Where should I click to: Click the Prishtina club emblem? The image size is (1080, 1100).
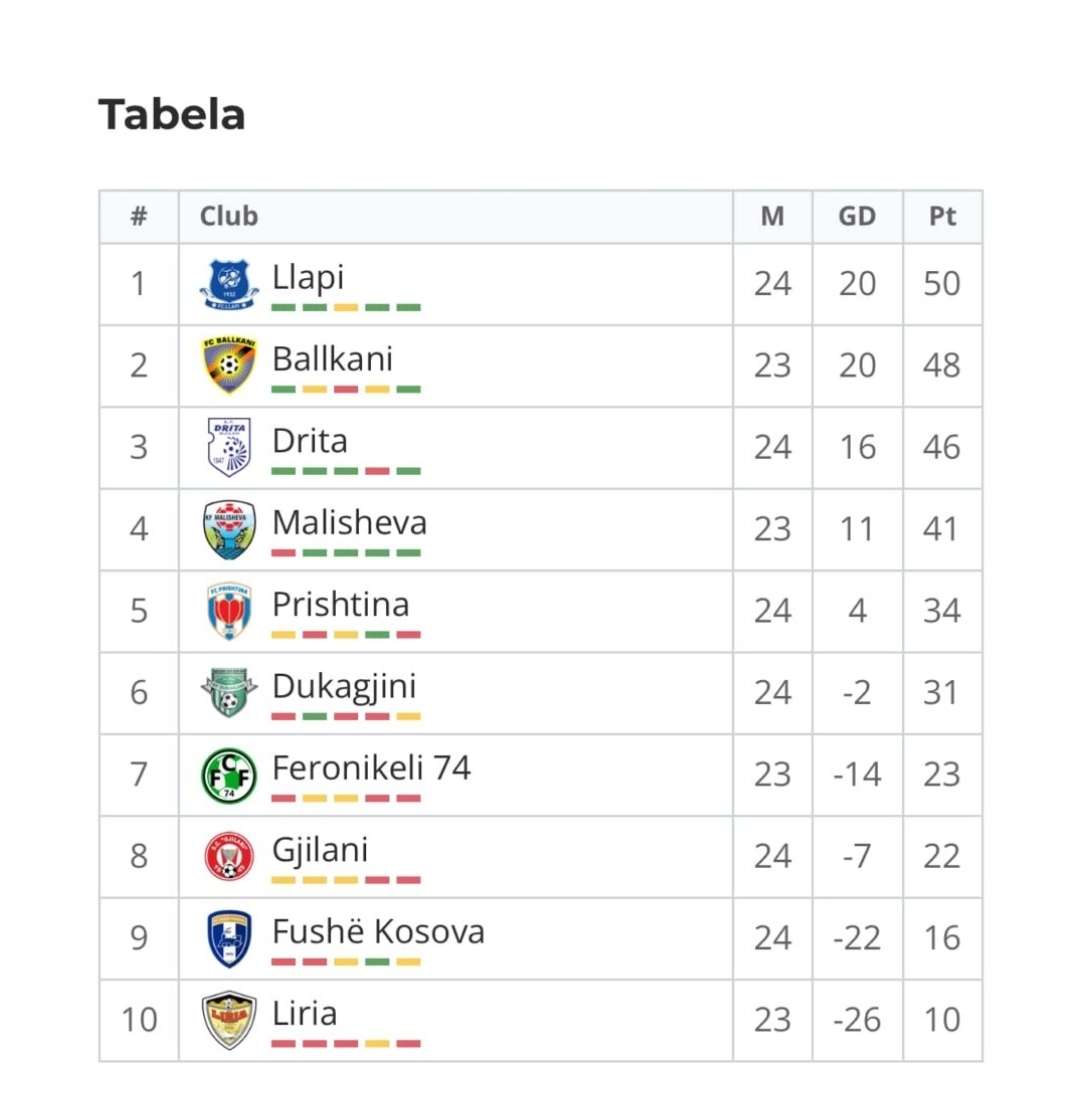coord(229,611)
